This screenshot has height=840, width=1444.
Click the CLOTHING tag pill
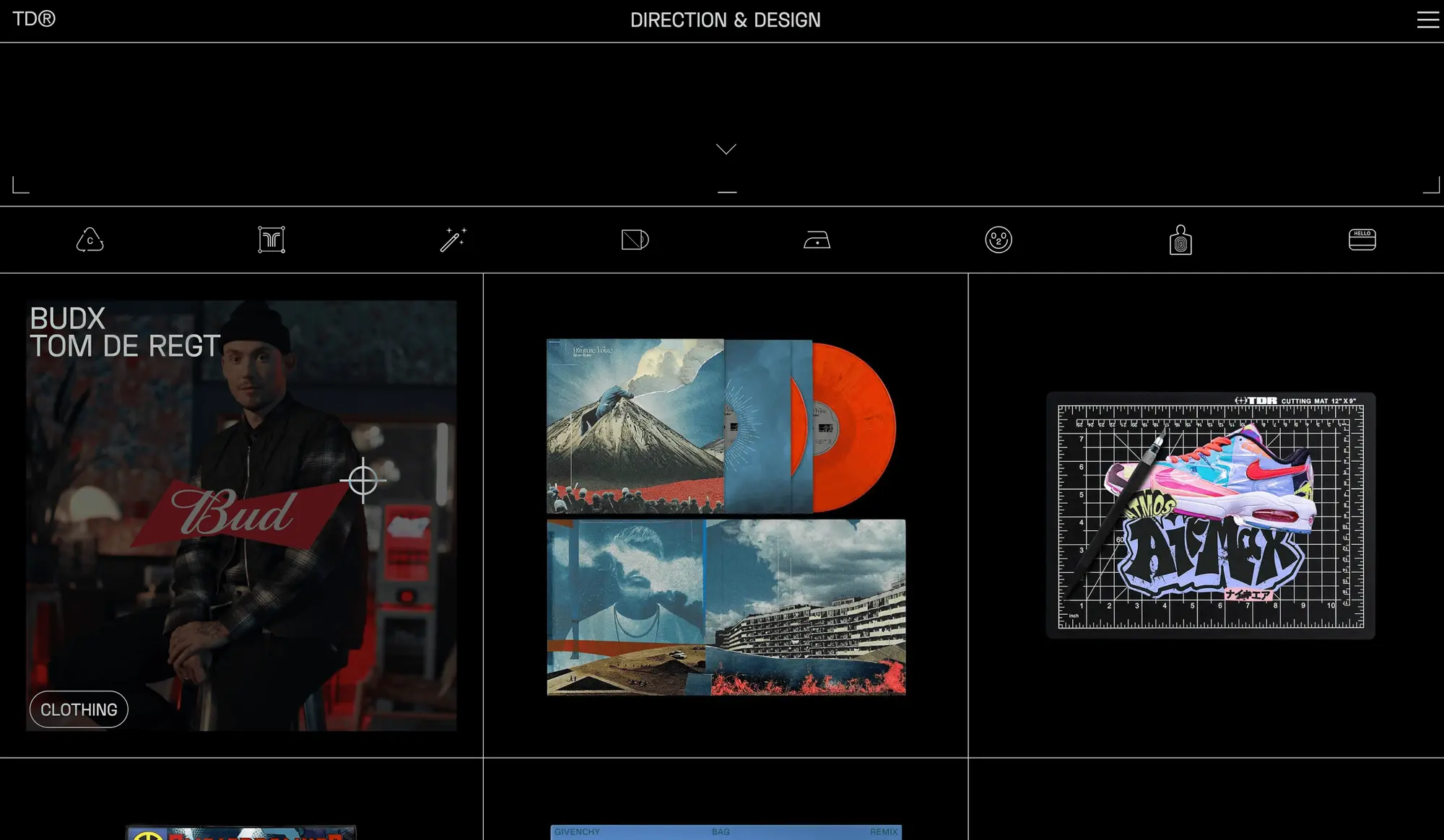tap(79, 709)
